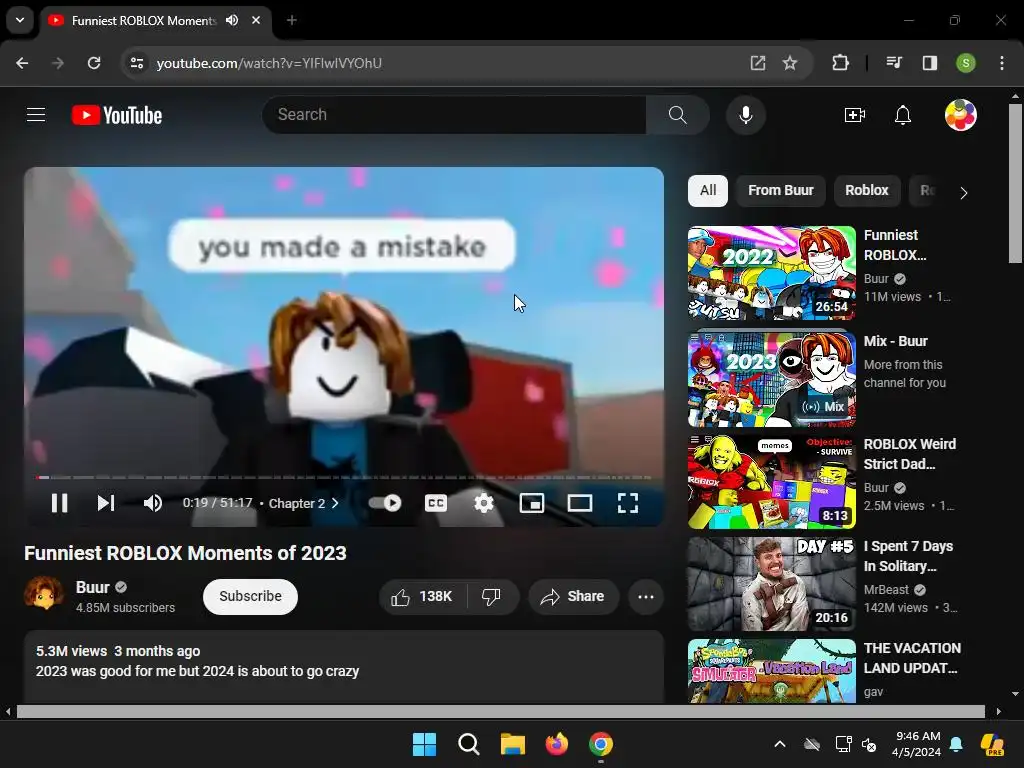Select the From Buur filter chip
The image size is (1024, 768).
(x=781, y=191)
